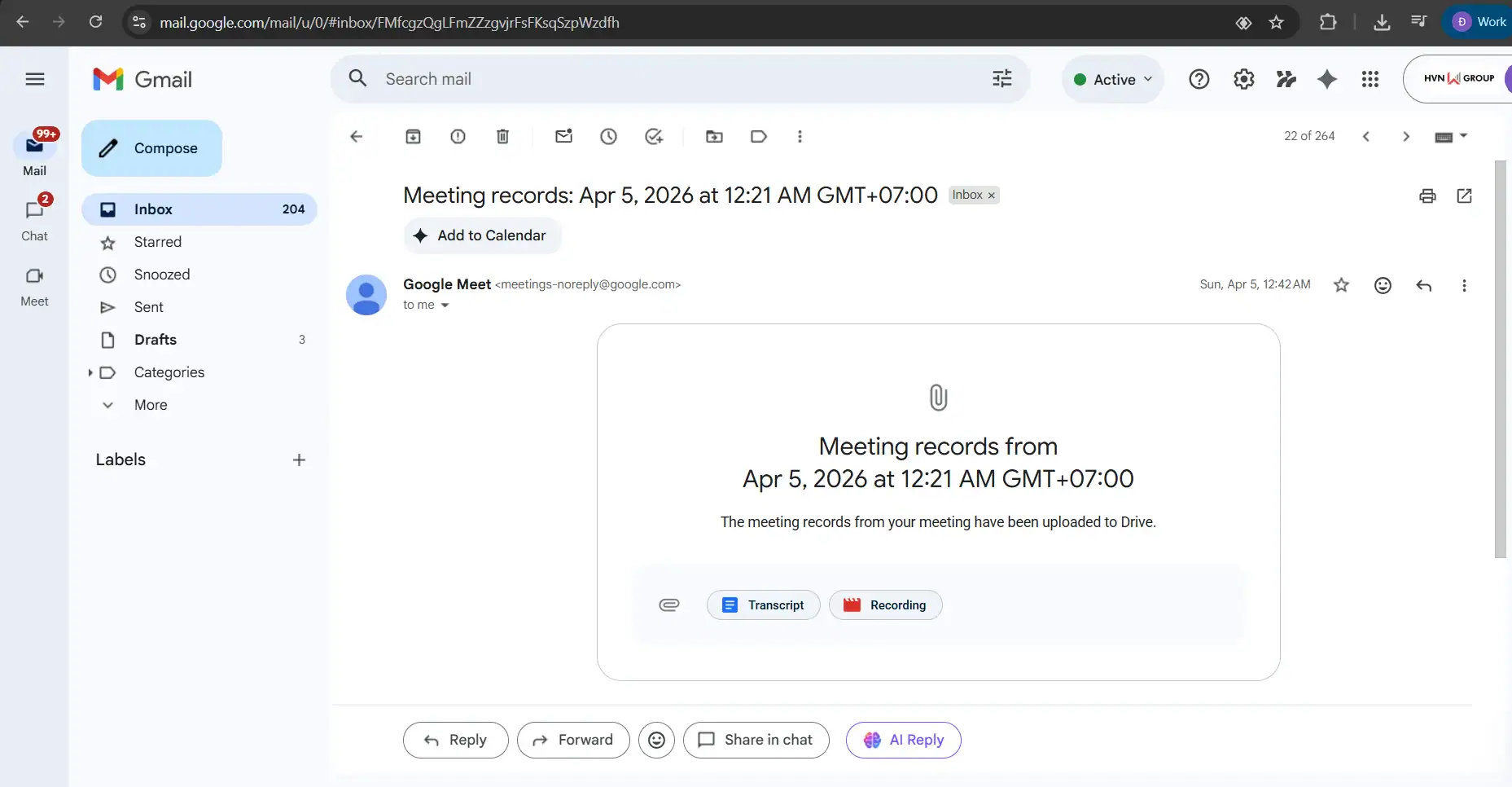Archive this email

[413, 137]
